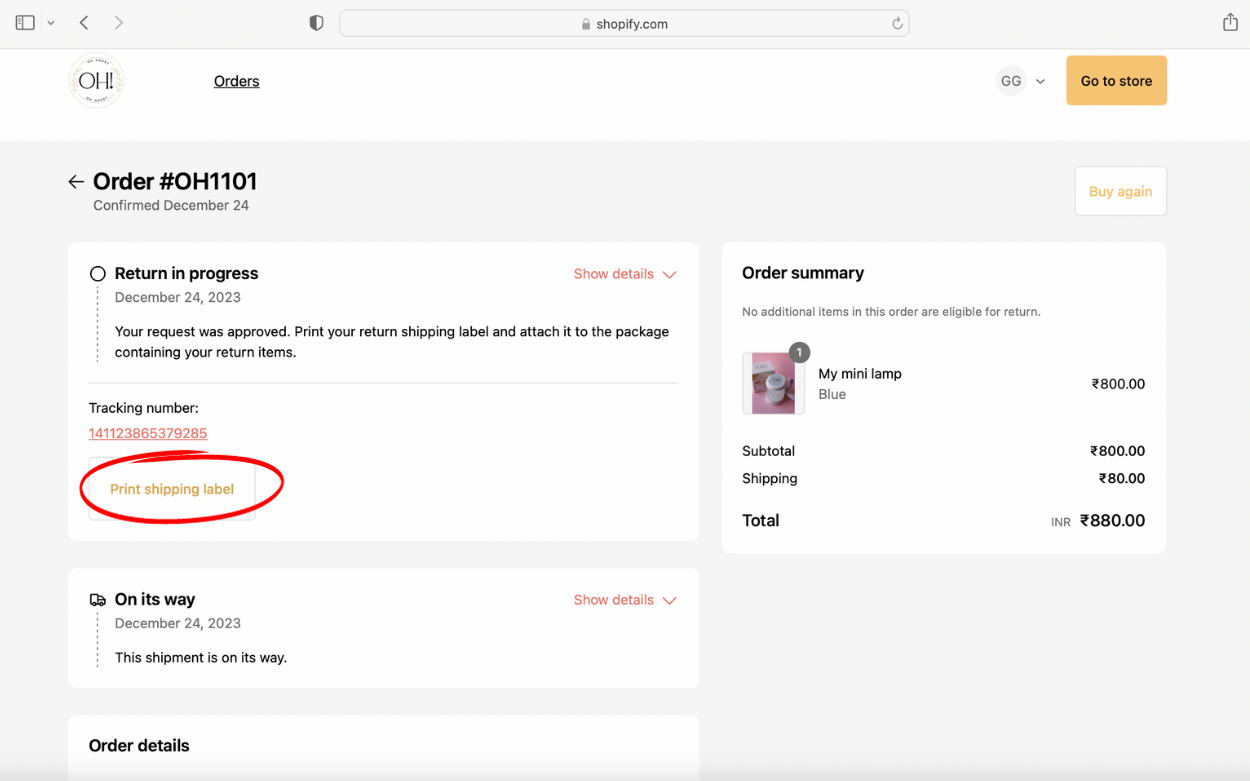
Task: Open tracking number 141123865379285 link
Action: (148, 433)
